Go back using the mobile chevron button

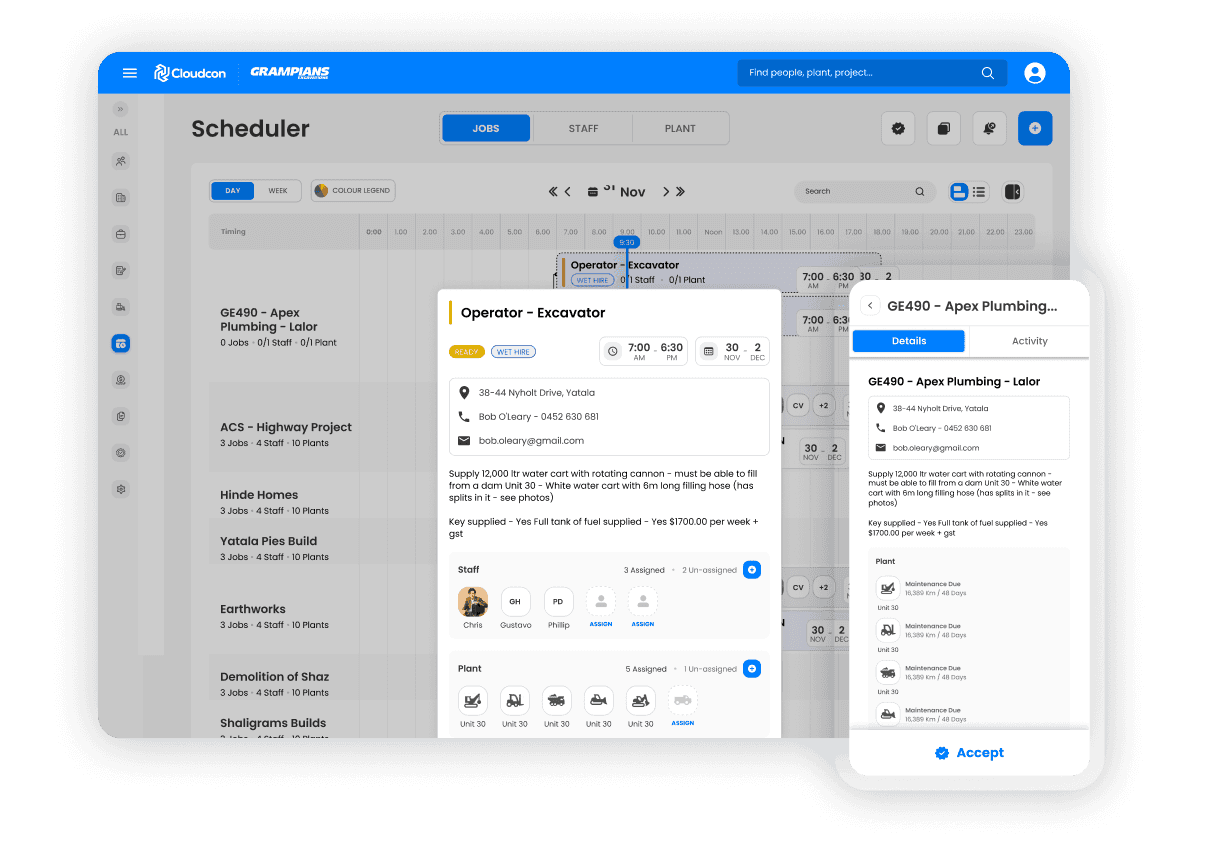click(x=870, y=306)
